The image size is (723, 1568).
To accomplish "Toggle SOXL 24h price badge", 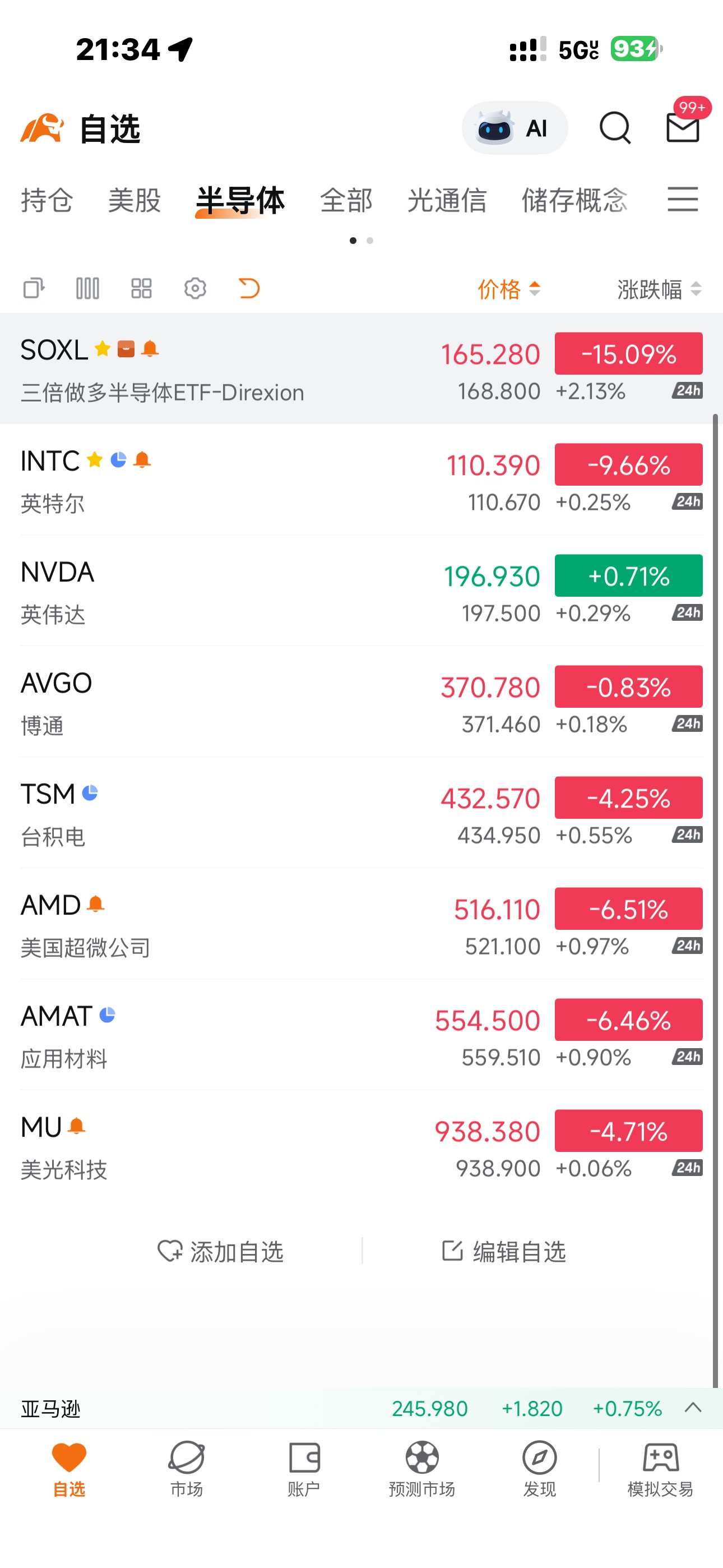I will (688, 391).
